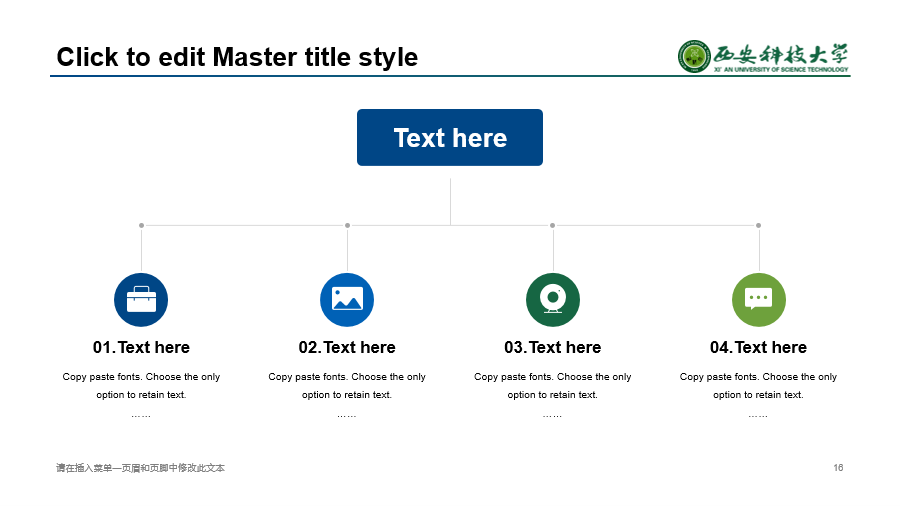Viewport: 900px width, 506px height.
Task: Select the '03.Text here' heading
Action: click(x=553, y=347)
